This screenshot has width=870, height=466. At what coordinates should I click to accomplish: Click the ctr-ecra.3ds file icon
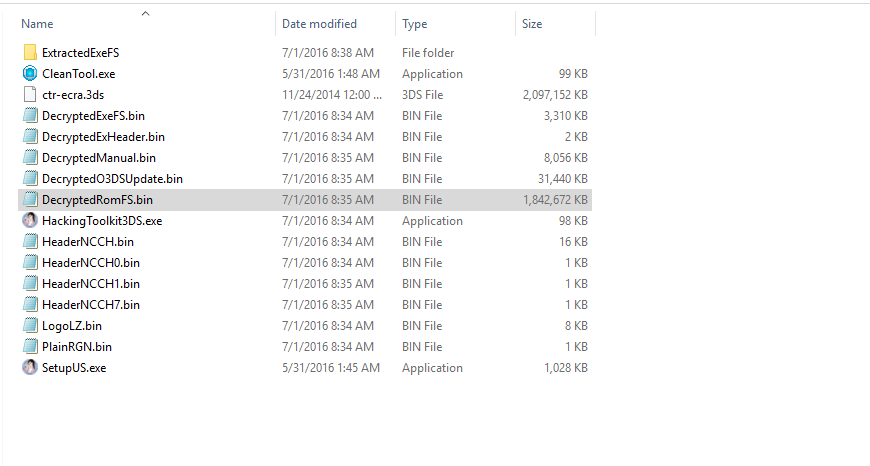point(29,94)
